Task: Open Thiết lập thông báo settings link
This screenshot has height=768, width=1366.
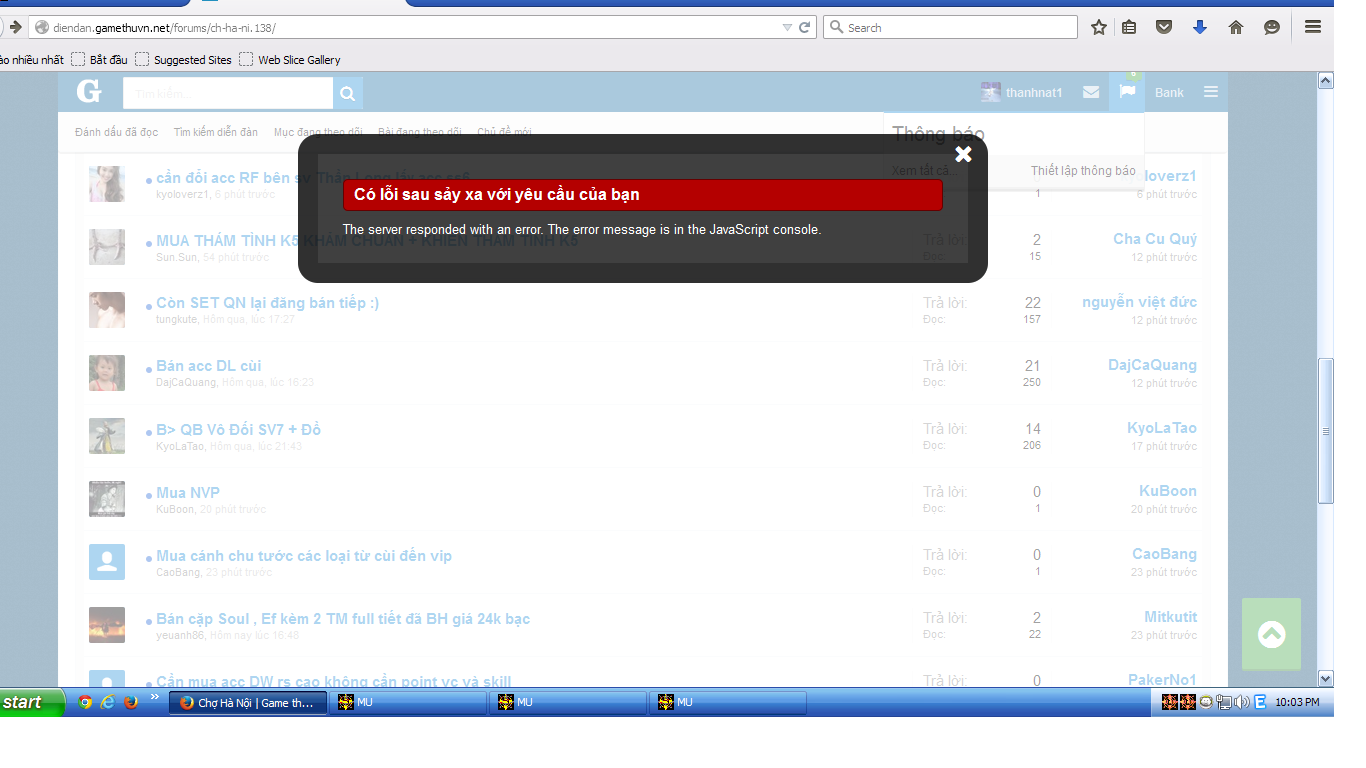Action: coord(1083,171)
